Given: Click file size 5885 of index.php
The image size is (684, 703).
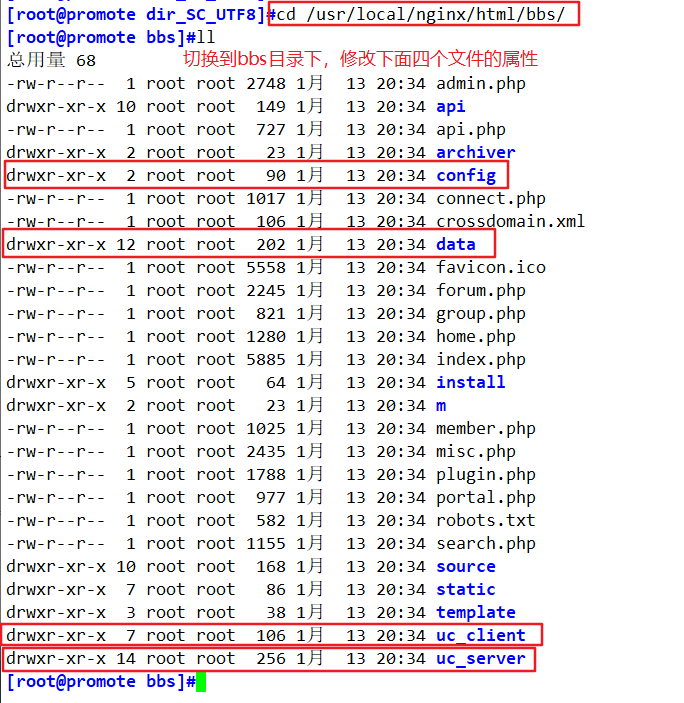Looking at the screenshot, I should click(x=266, y=360).
